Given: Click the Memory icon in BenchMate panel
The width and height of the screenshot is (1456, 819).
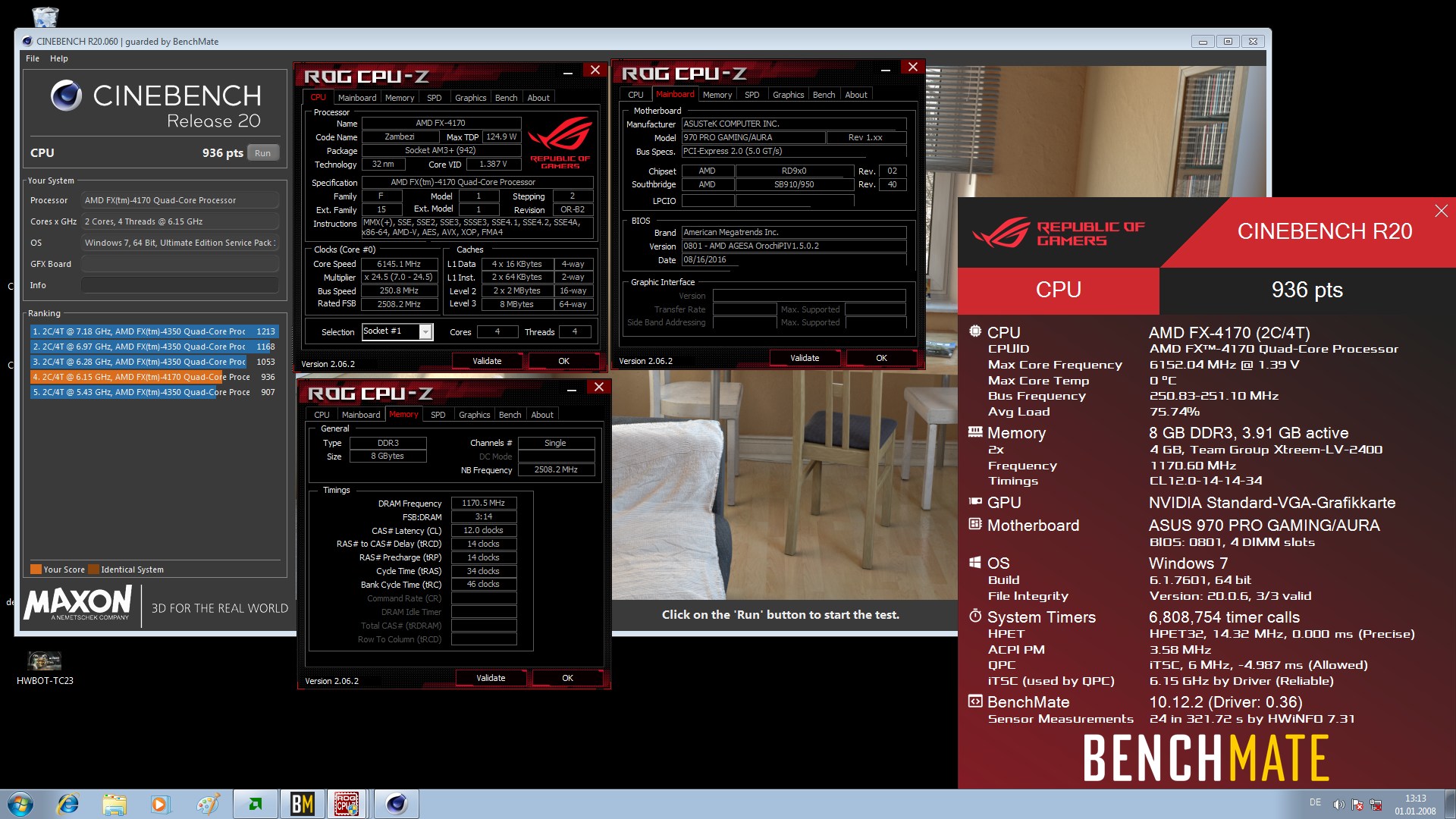Looking at the screenshot, I should point(974,431).
